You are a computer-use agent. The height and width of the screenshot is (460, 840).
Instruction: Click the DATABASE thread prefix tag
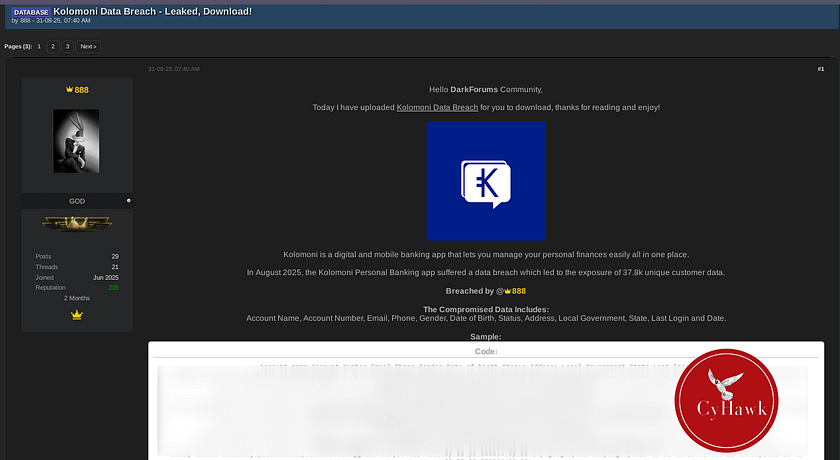(31, 12)
